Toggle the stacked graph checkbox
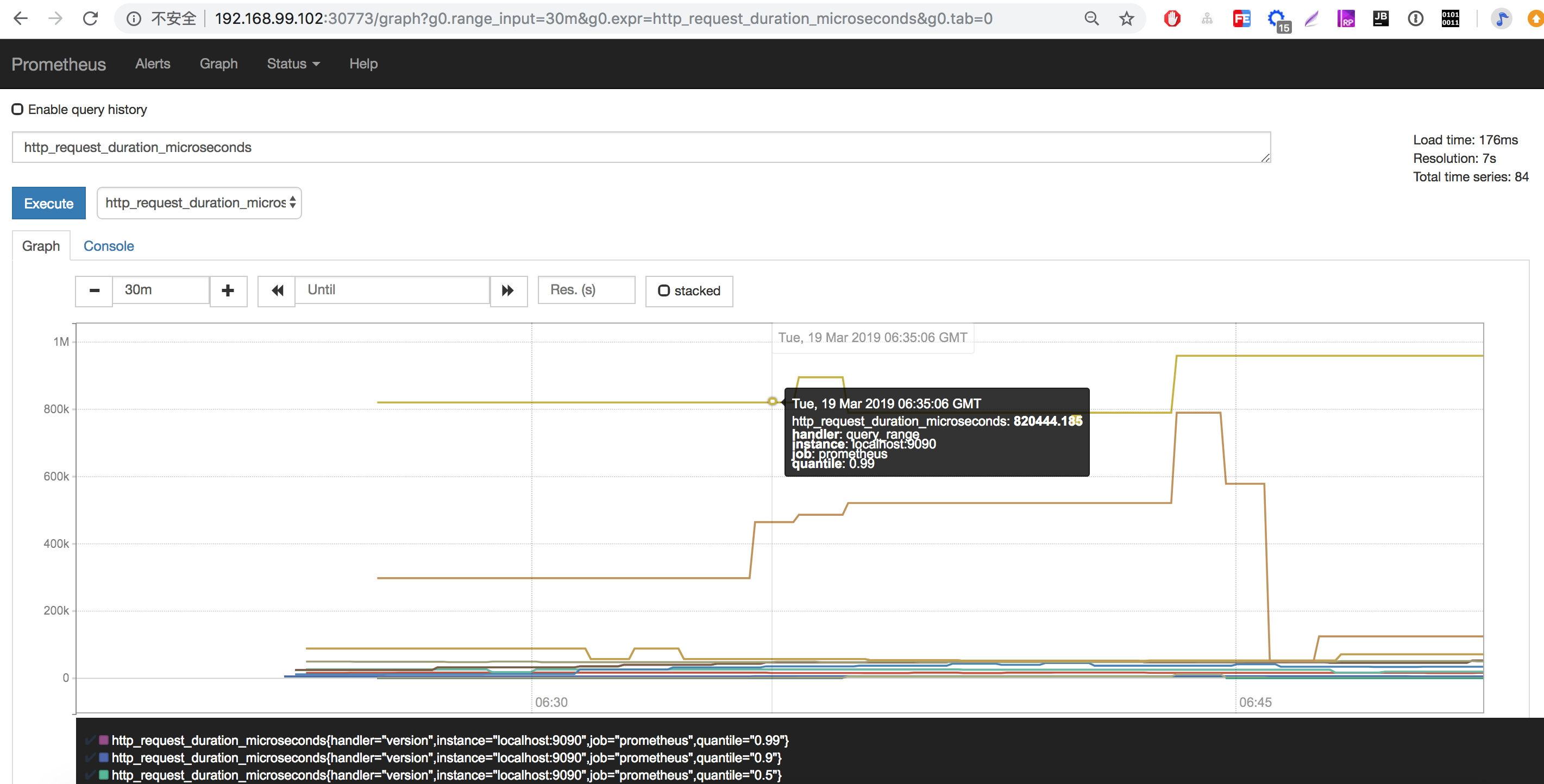This screenshot has height=784, width=1544. pyautogui.click(x=663, y=291)
